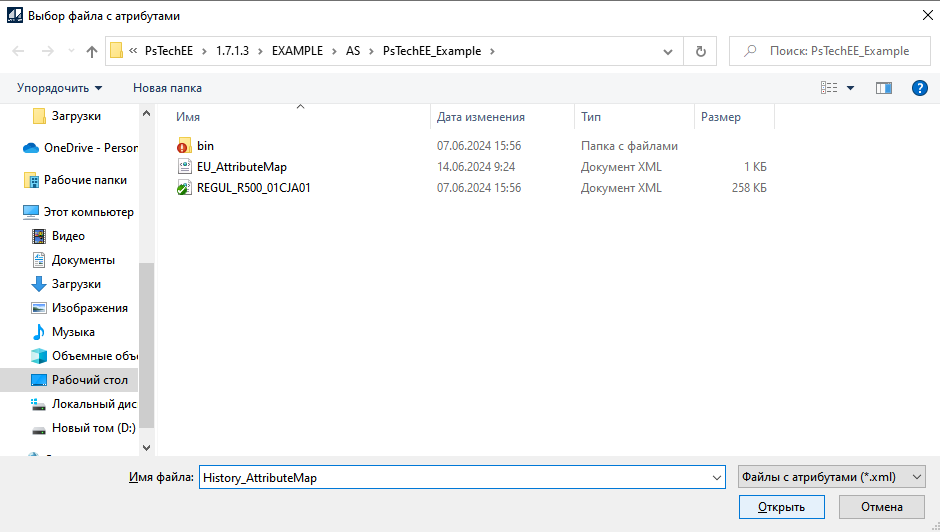
Task: Open the view options dropdown arrow
Action: point(851,88)
